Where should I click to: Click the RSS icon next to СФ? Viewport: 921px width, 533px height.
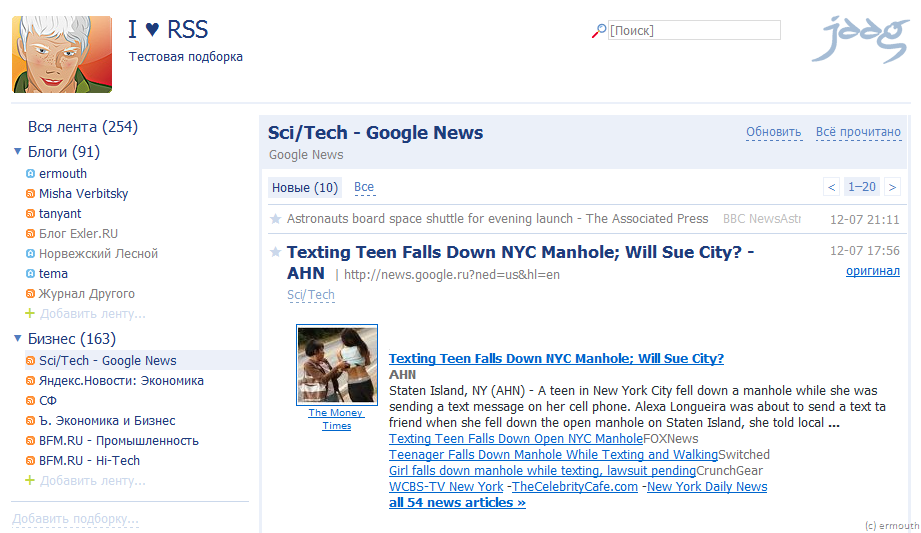click(x=31, y=400)
